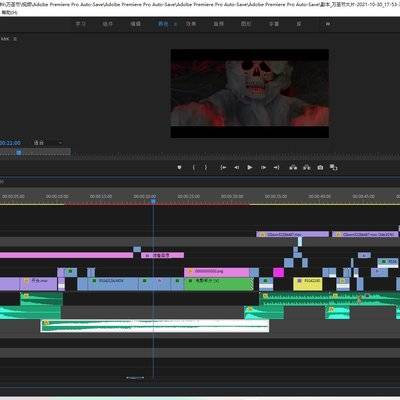Open the first workspace tab at far left
The image size is (400, 400).
coord(80,24)
